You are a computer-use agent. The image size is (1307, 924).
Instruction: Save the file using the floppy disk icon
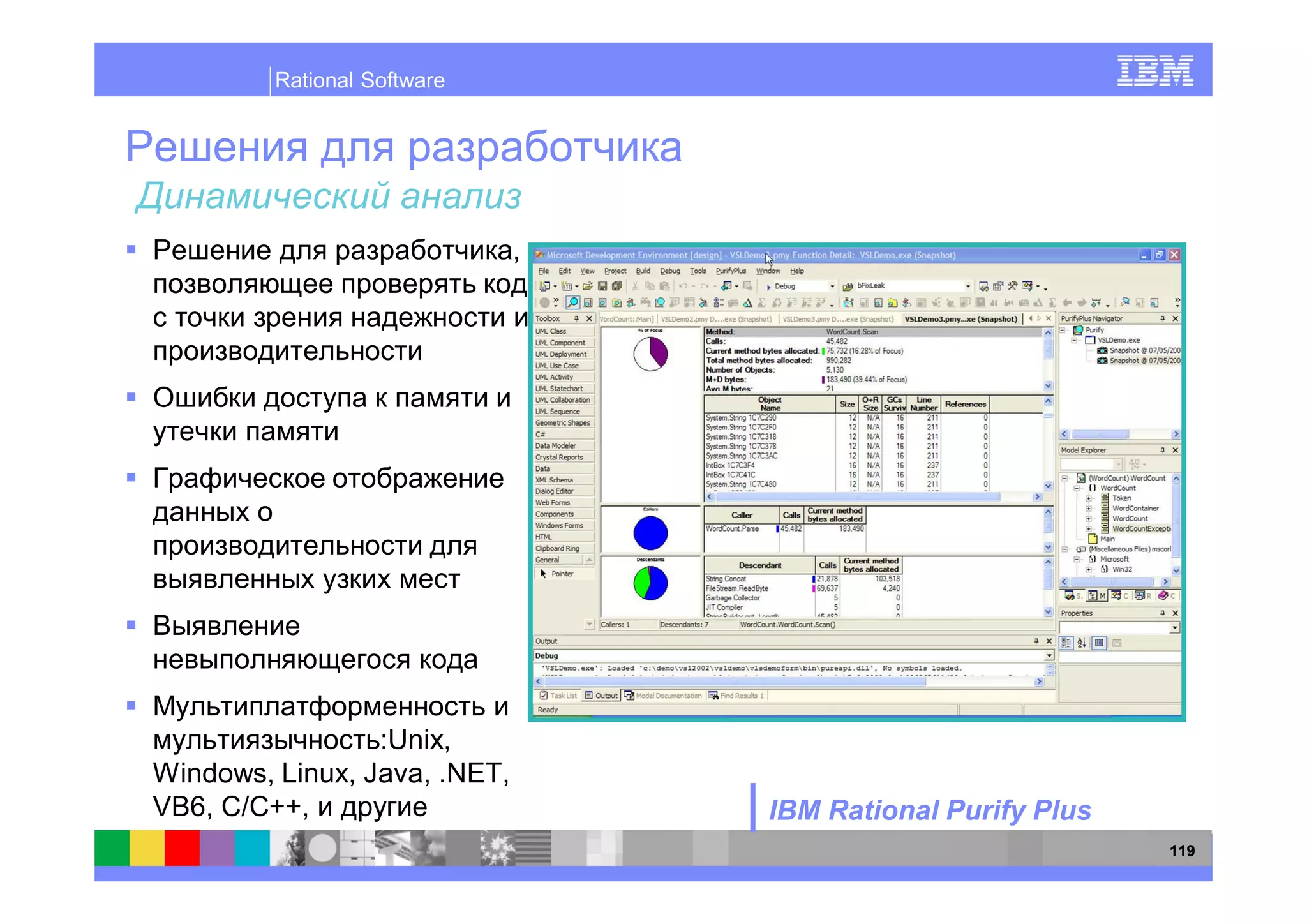click(602, 287)
